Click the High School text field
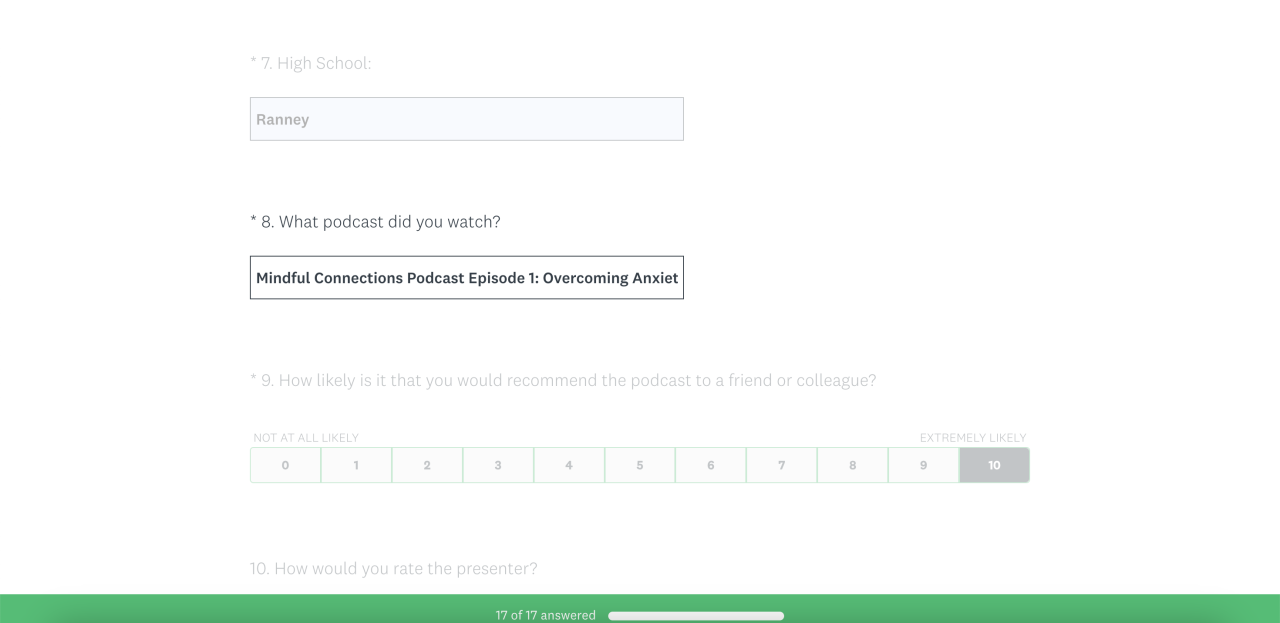 (x=466, y=119)
